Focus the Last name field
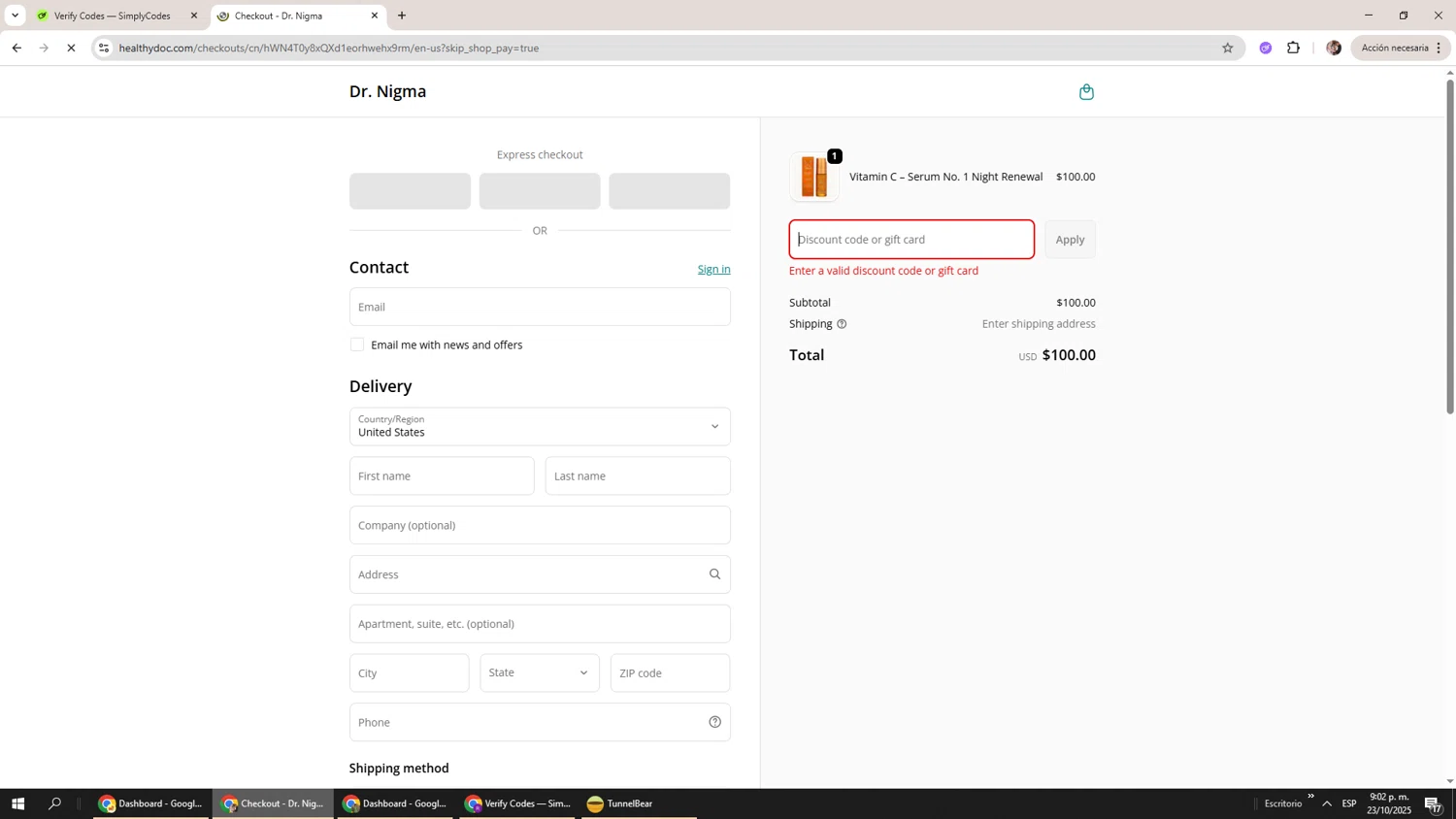Viewport: 1456px width, 819px height. [638, 476]
